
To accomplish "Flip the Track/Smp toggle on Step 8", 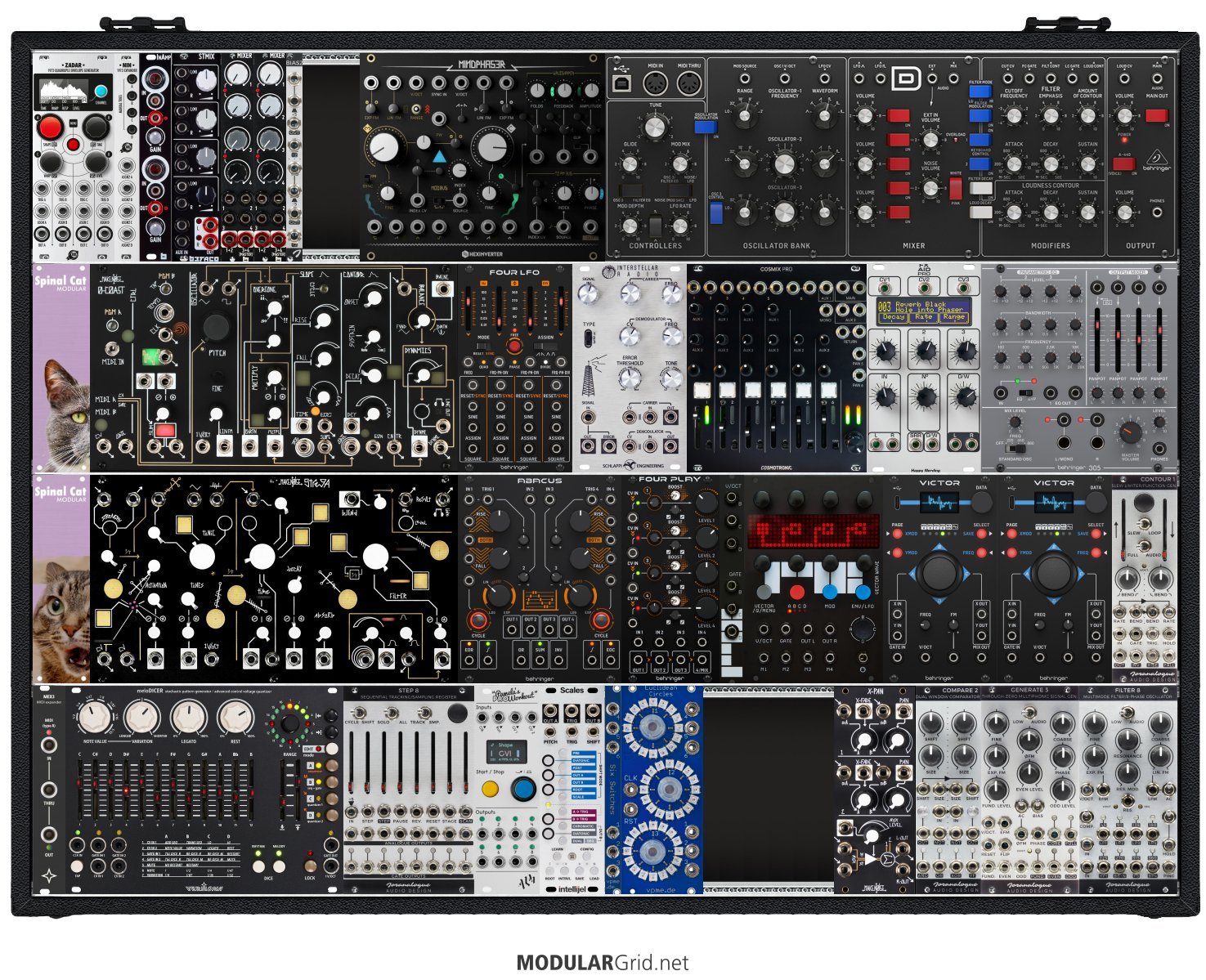I will (x=426, y=712).
